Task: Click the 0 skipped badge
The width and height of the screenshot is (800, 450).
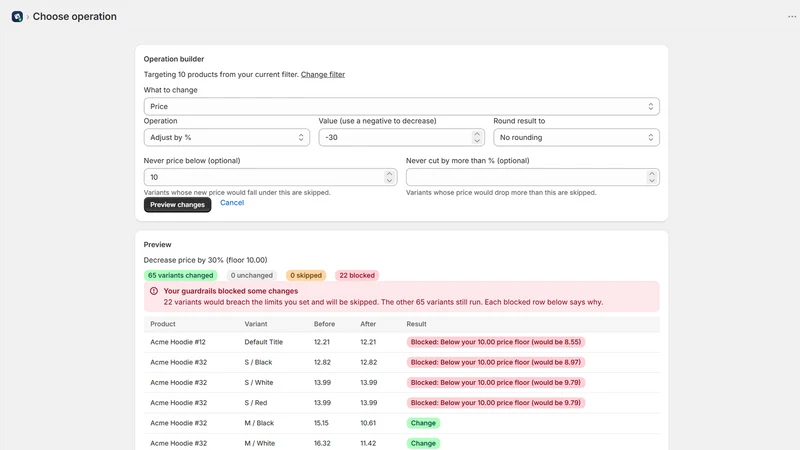Action: coord(306,276)
